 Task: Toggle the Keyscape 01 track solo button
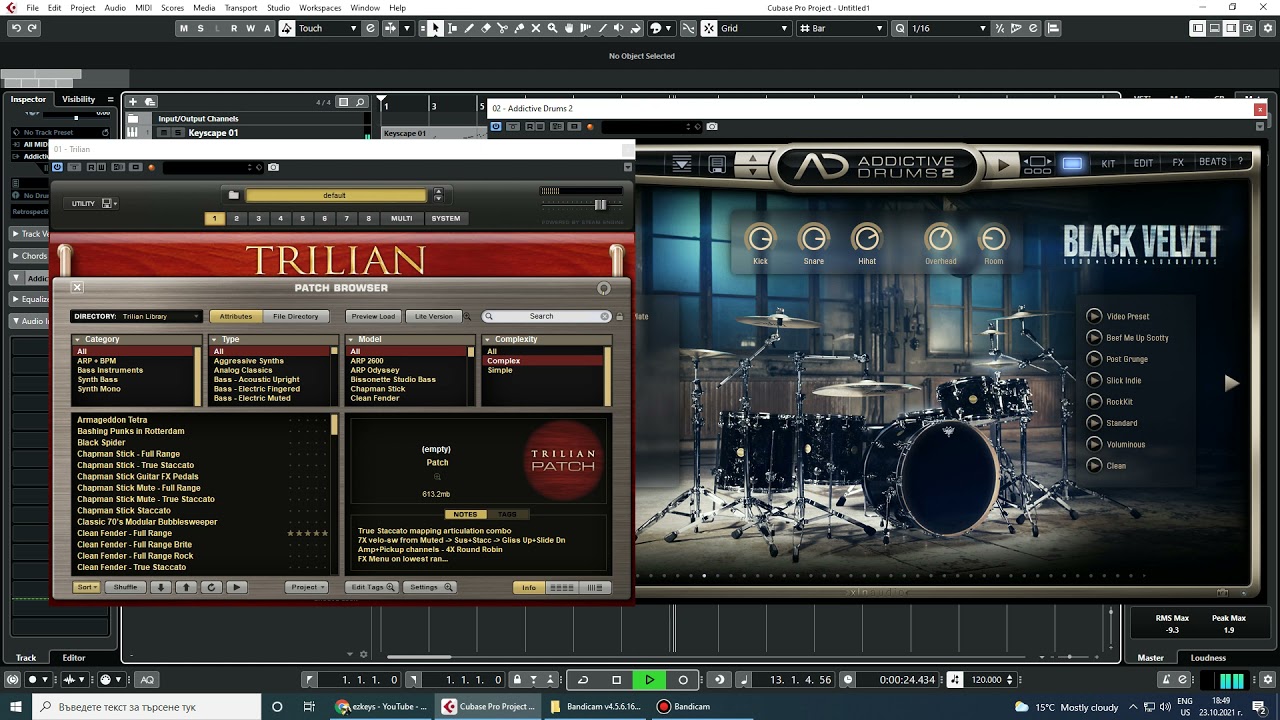178,133
